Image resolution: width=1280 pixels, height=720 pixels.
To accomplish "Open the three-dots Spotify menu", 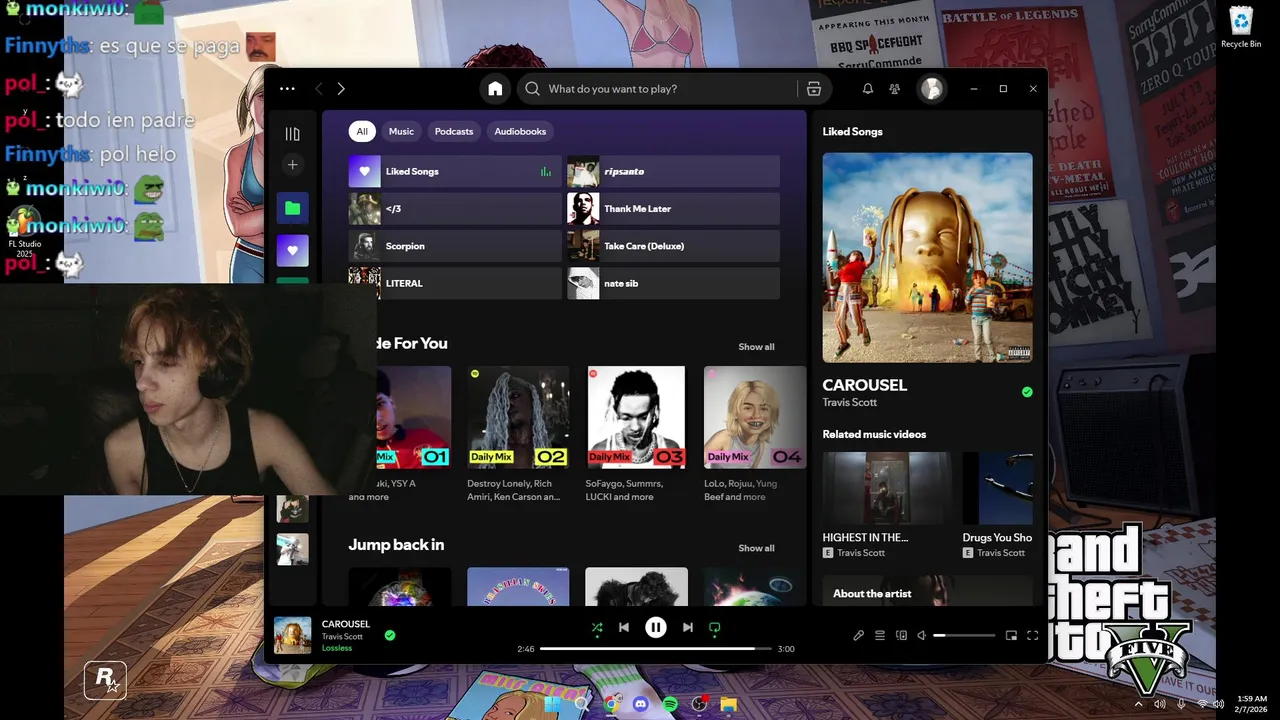I will [287, 89].
